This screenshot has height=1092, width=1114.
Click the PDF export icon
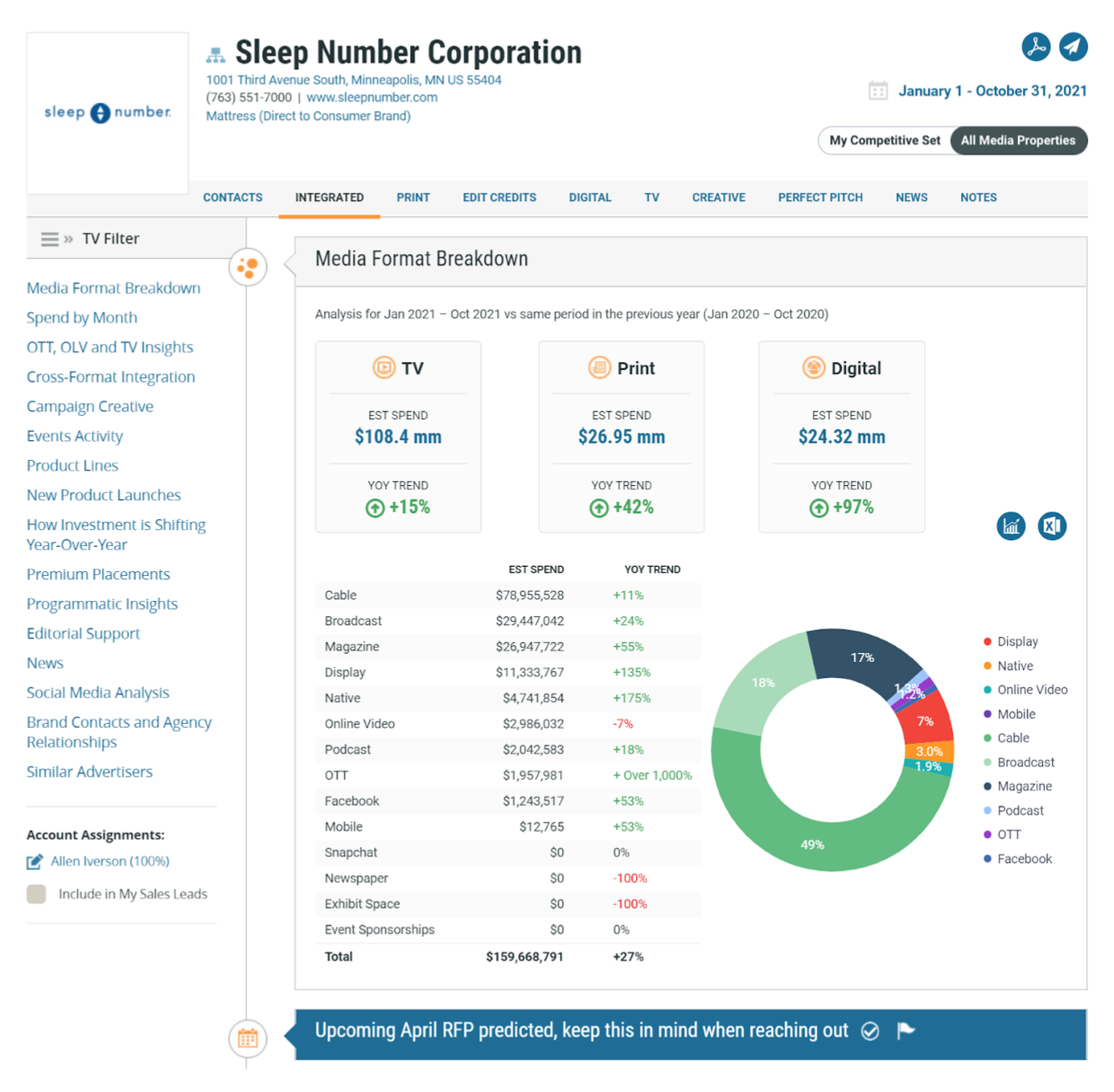click(x=1036, y=47)
